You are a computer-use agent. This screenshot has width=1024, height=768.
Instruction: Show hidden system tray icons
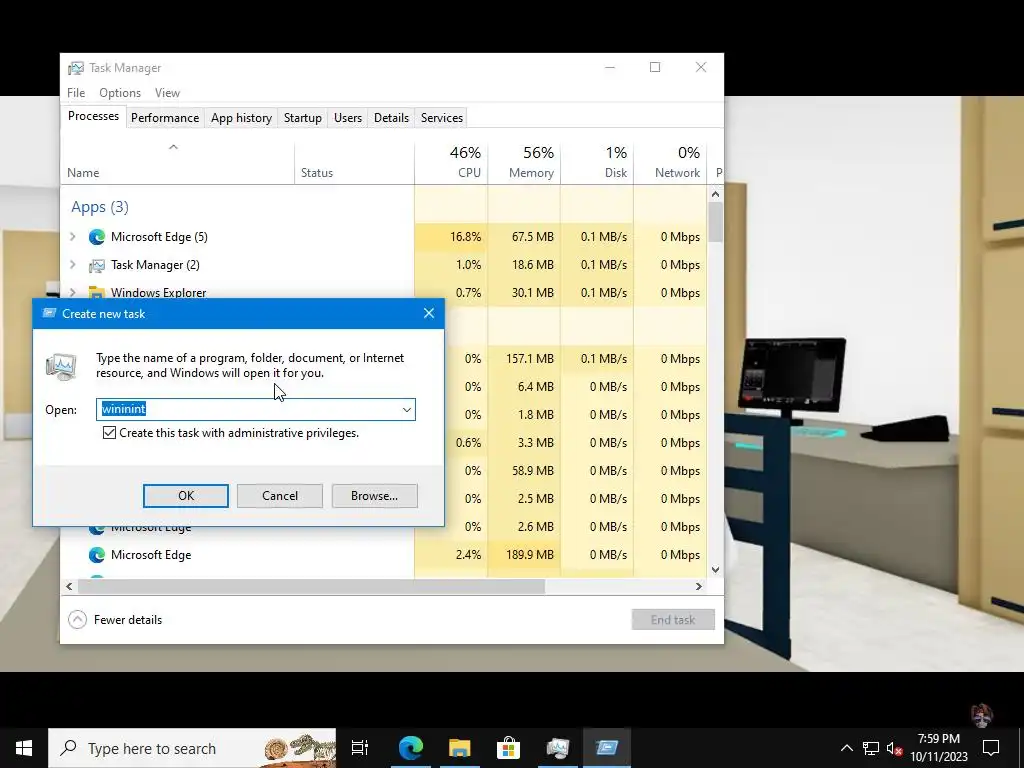(846, 748)
